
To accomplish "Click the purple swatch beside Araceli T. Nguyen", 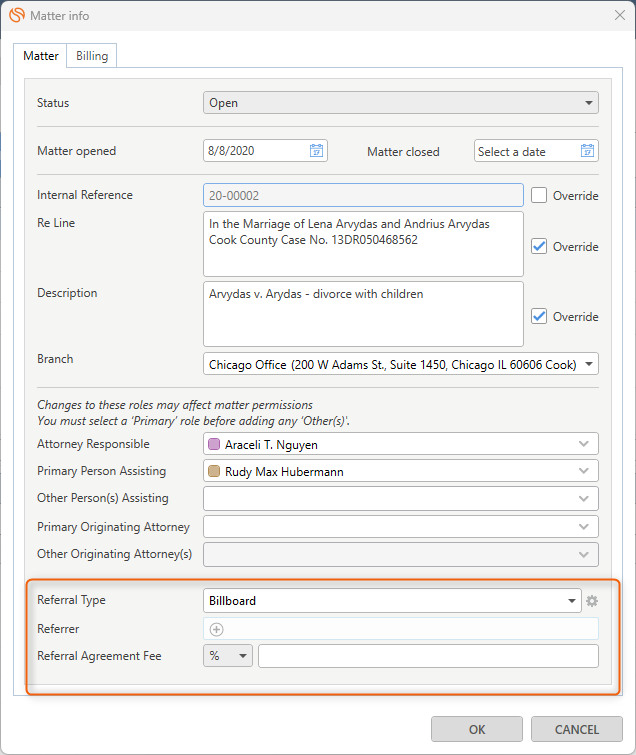I will 214,444.
